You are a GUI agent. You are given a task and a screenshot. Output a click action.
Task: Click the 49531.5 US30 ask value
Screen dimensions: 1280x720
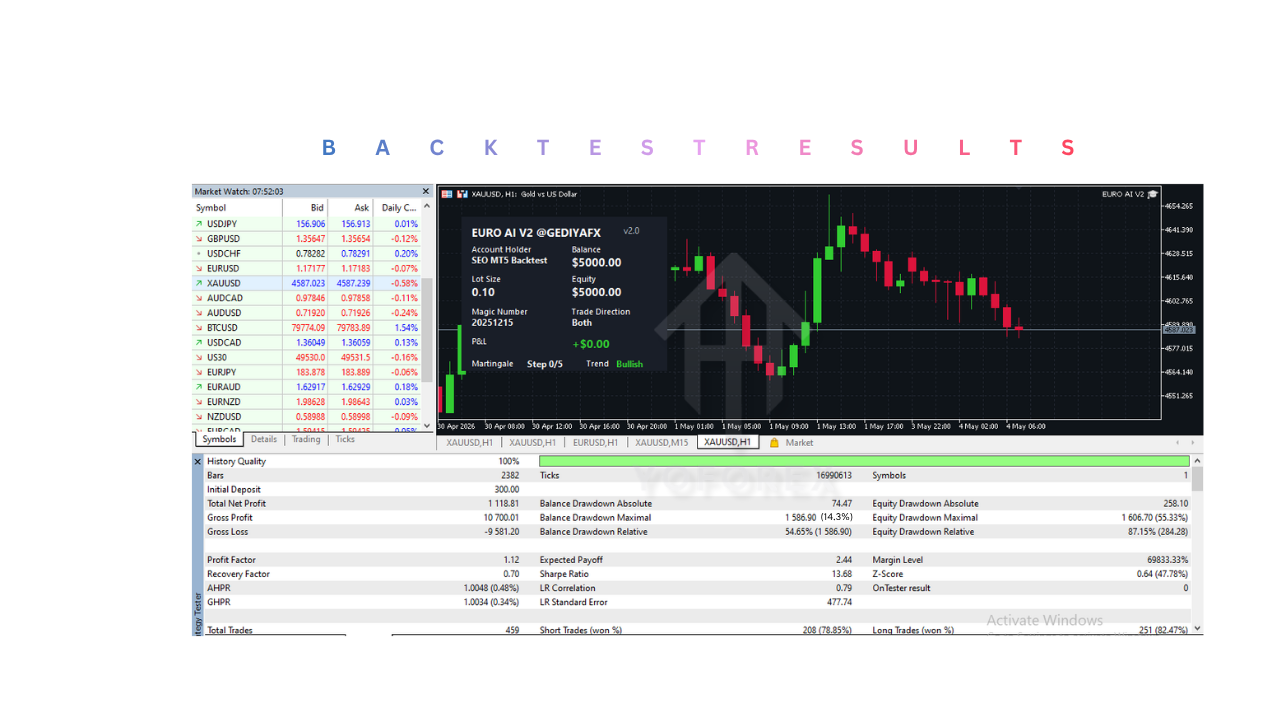click(355, 357)
